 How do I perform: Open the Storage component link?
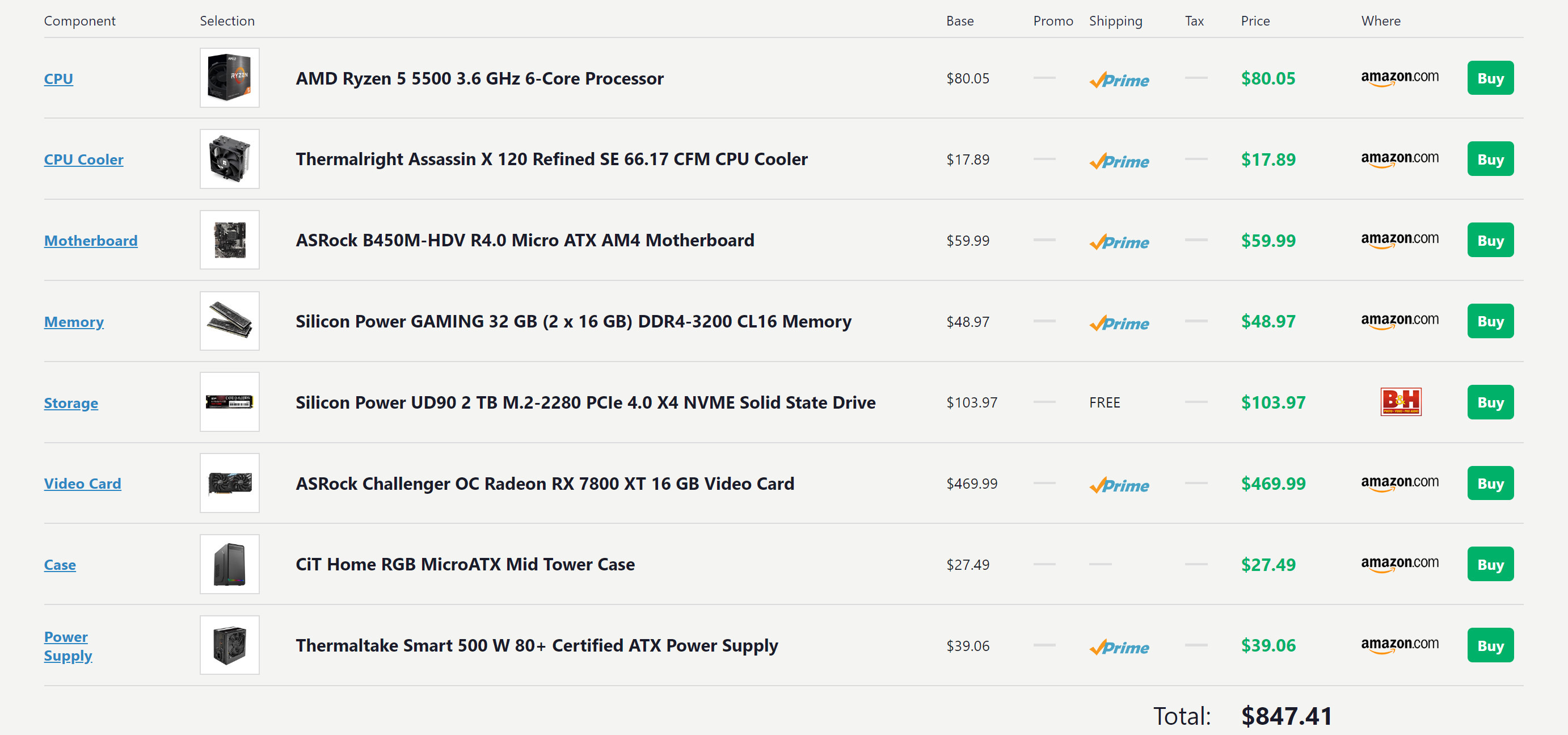click(70, 402)
